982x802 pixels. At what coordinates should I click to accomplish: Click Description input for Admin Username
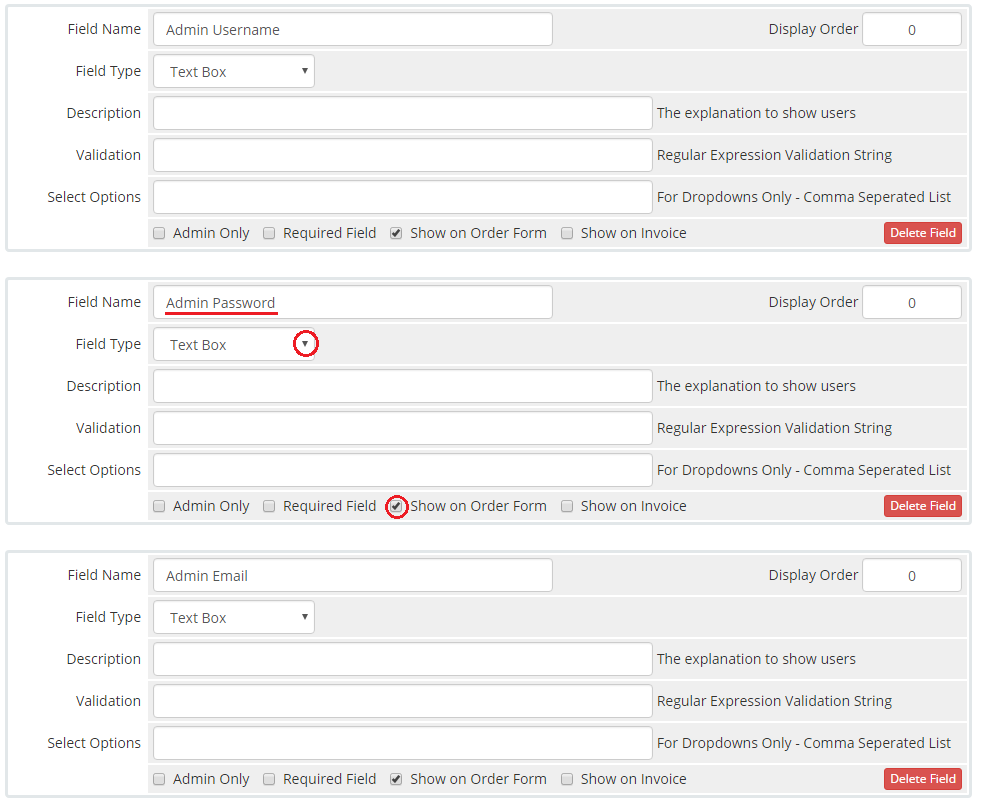[403, 113]
